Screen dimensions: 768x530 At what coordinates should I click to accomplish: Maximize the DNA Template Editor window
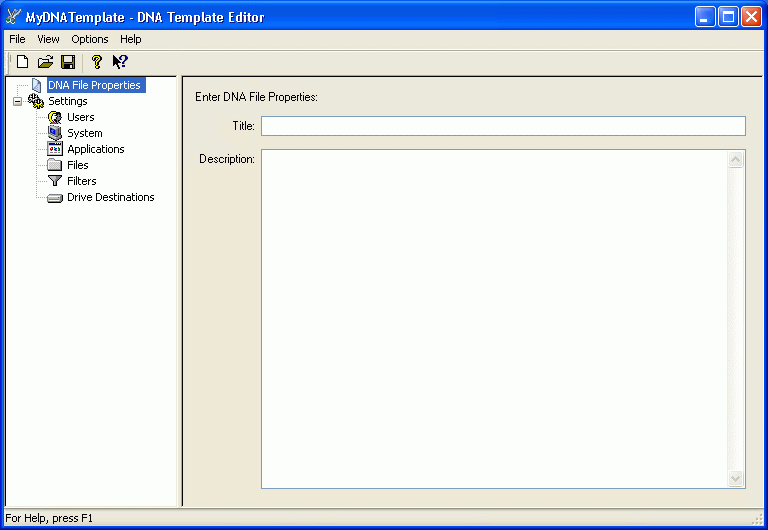coord(728,17)
